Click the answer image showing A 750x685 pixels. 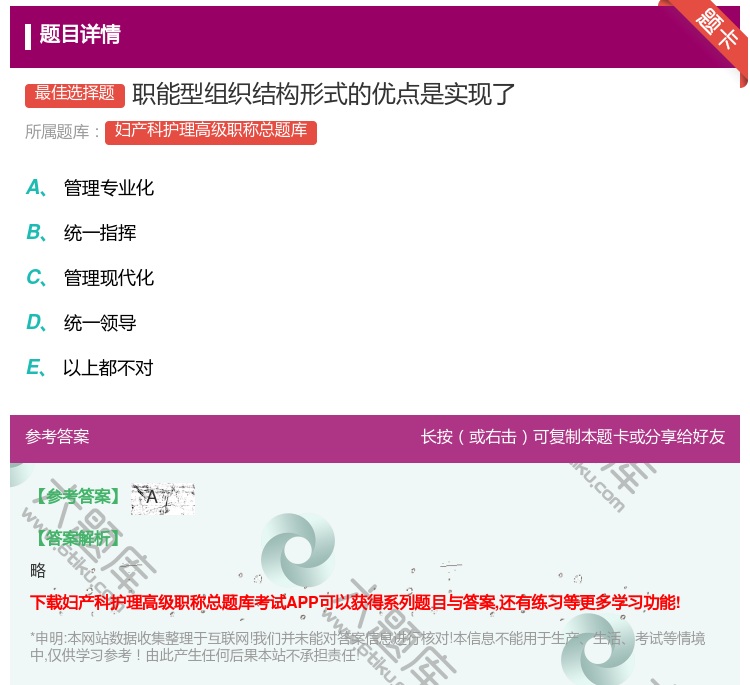click(163, 499)
